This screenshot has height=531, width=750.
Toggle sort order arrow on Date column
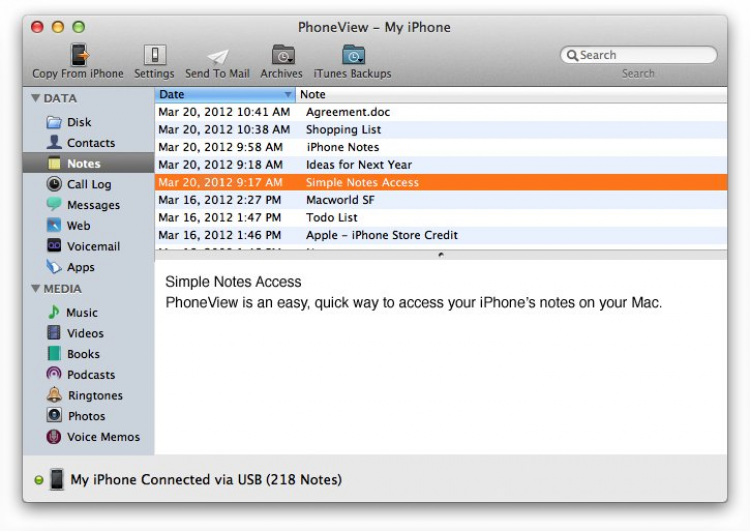(288, 95)
